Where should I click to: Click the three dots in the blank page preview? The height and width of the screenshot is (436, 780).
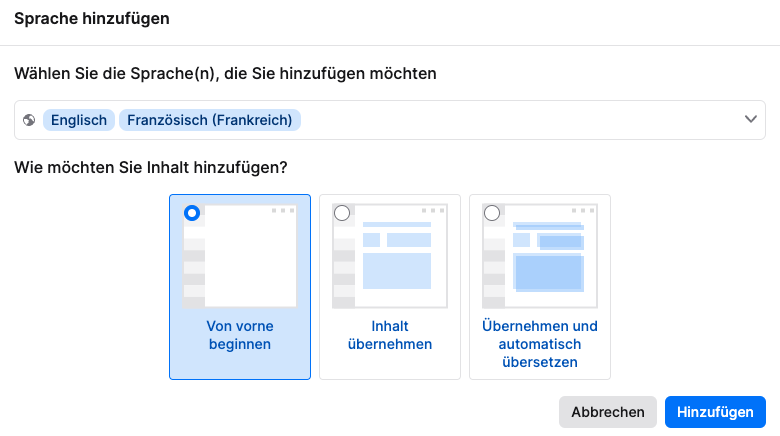tap(282, 210)
